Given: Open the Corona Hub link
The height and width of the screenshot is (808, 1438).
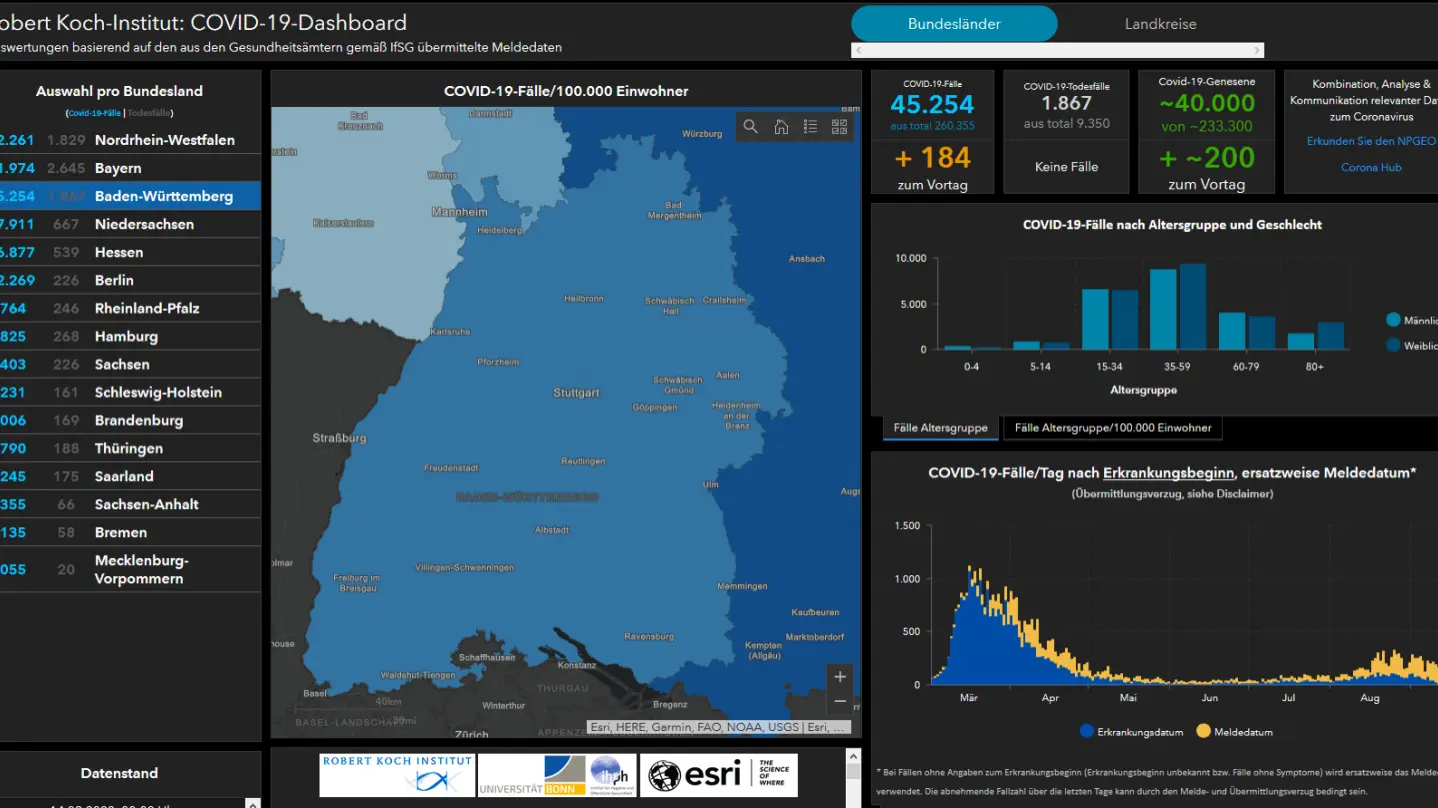Looking at the screenshot, I should coord(1371,167).
